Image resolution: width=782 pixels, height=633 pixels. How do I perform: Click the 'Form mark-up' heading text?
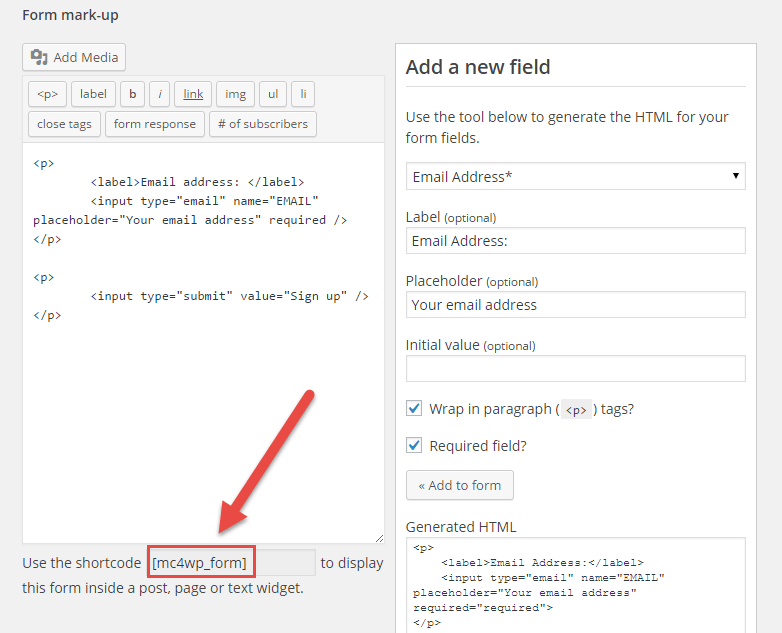click(x=70, y=15)
